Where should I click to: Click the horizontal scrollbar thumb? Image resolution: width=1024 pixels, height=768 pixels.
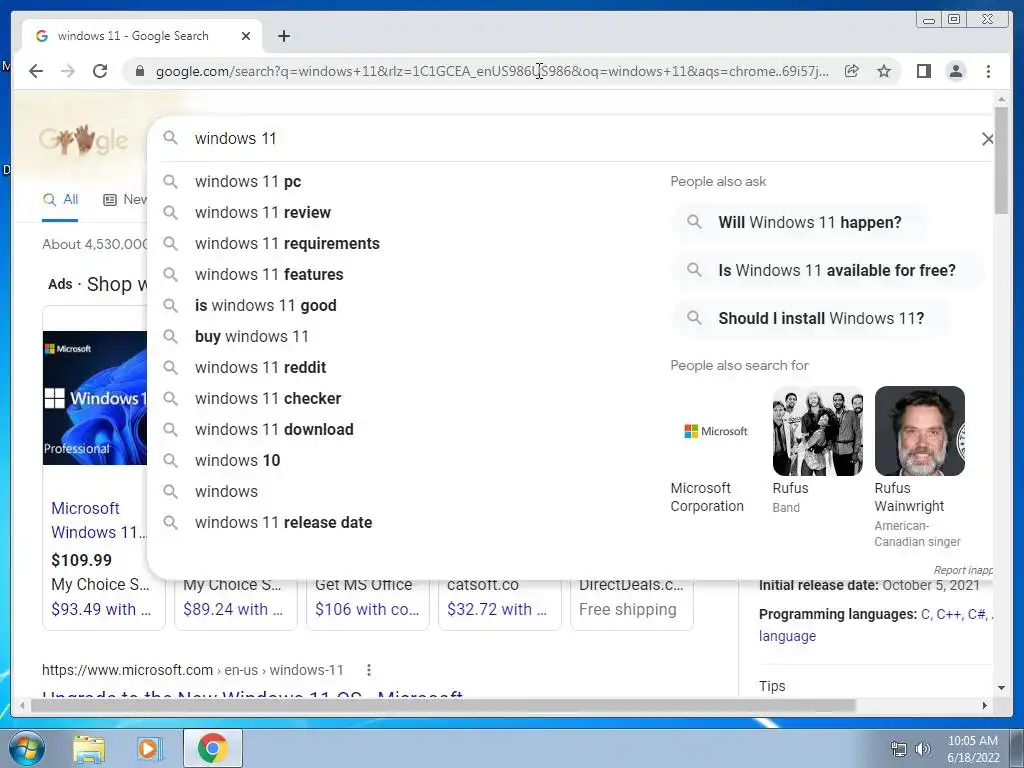443,705
